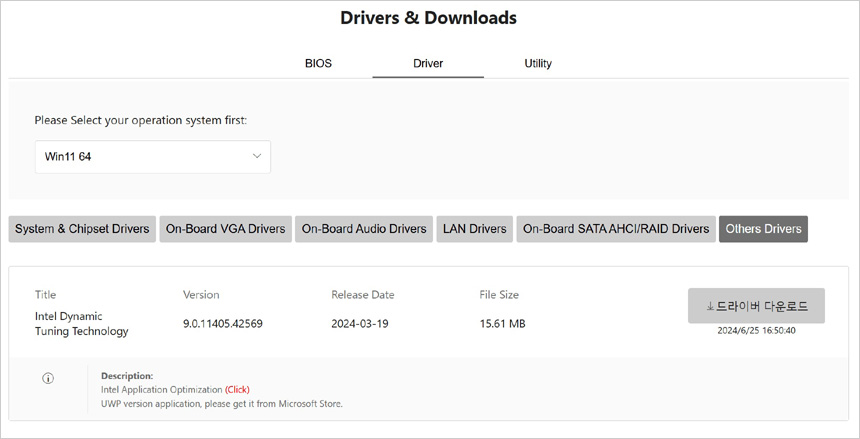Image resolution: width=860 pixels, height=439 pixels.
Task: Filter by On-Board VGA Drivers
Action: coord(225,229)
